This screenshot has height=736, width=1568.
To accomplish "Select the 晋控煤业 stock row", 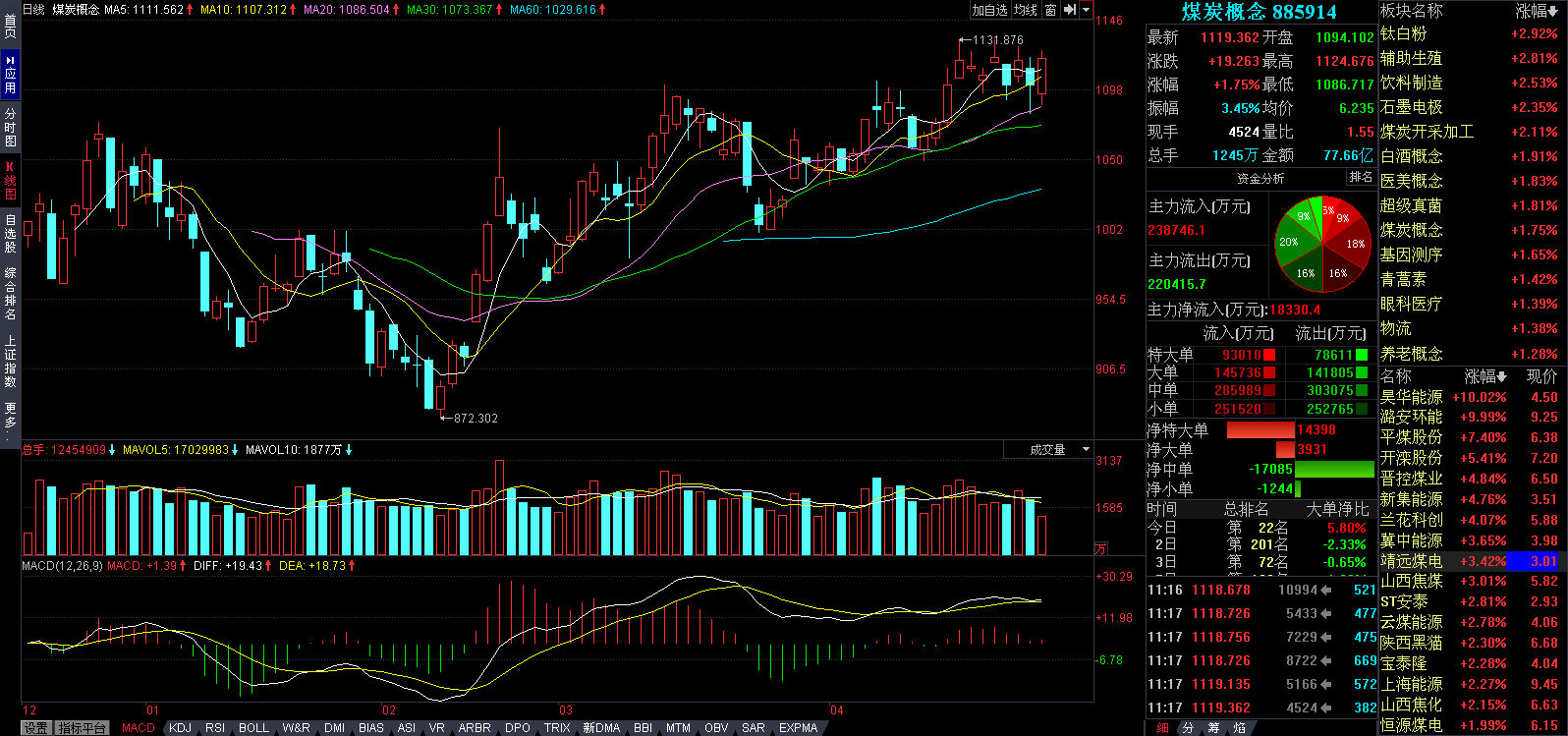I will point(1472,479).
